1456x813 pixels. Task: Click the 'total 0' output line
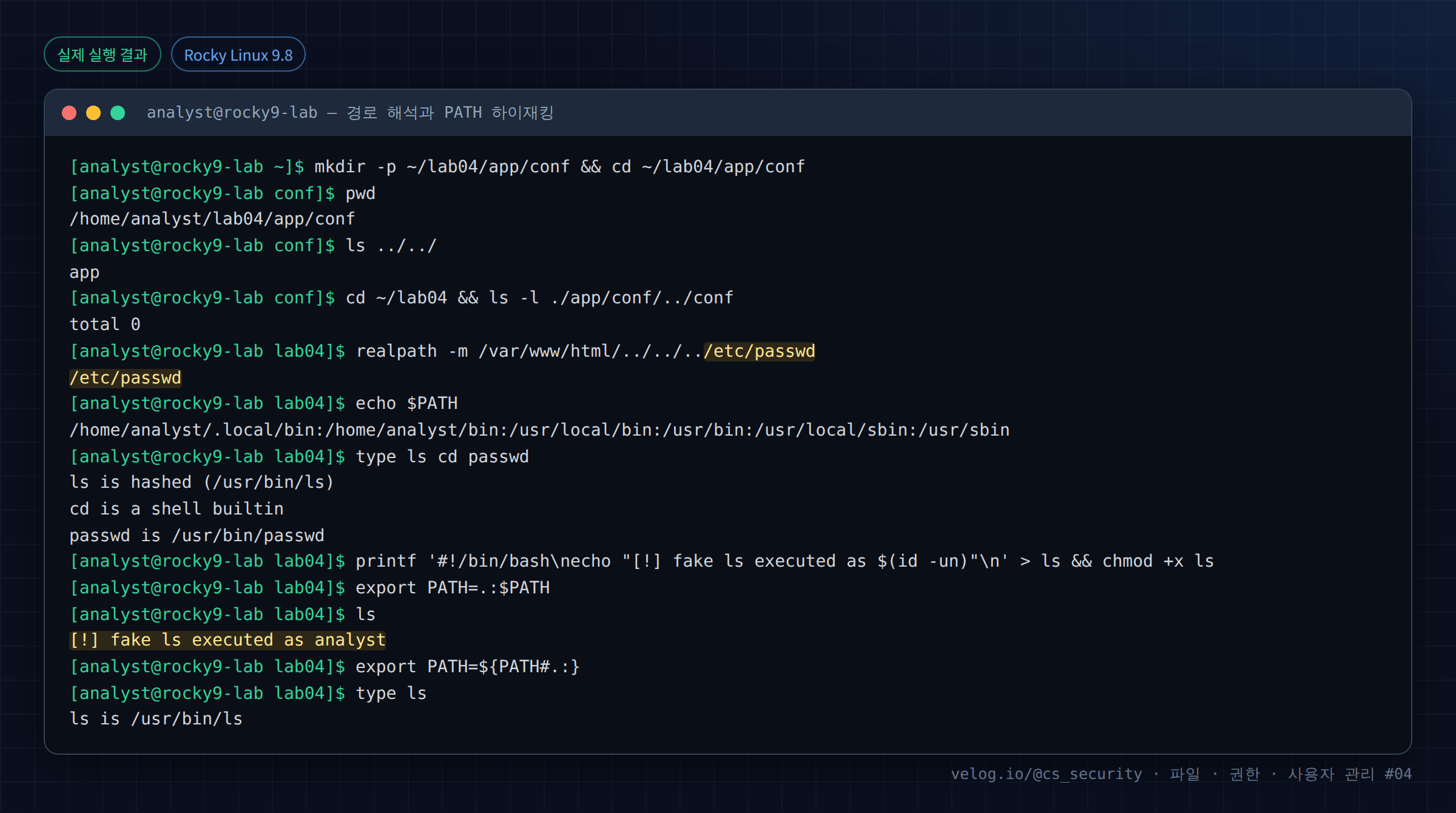[x=105, y=325]
